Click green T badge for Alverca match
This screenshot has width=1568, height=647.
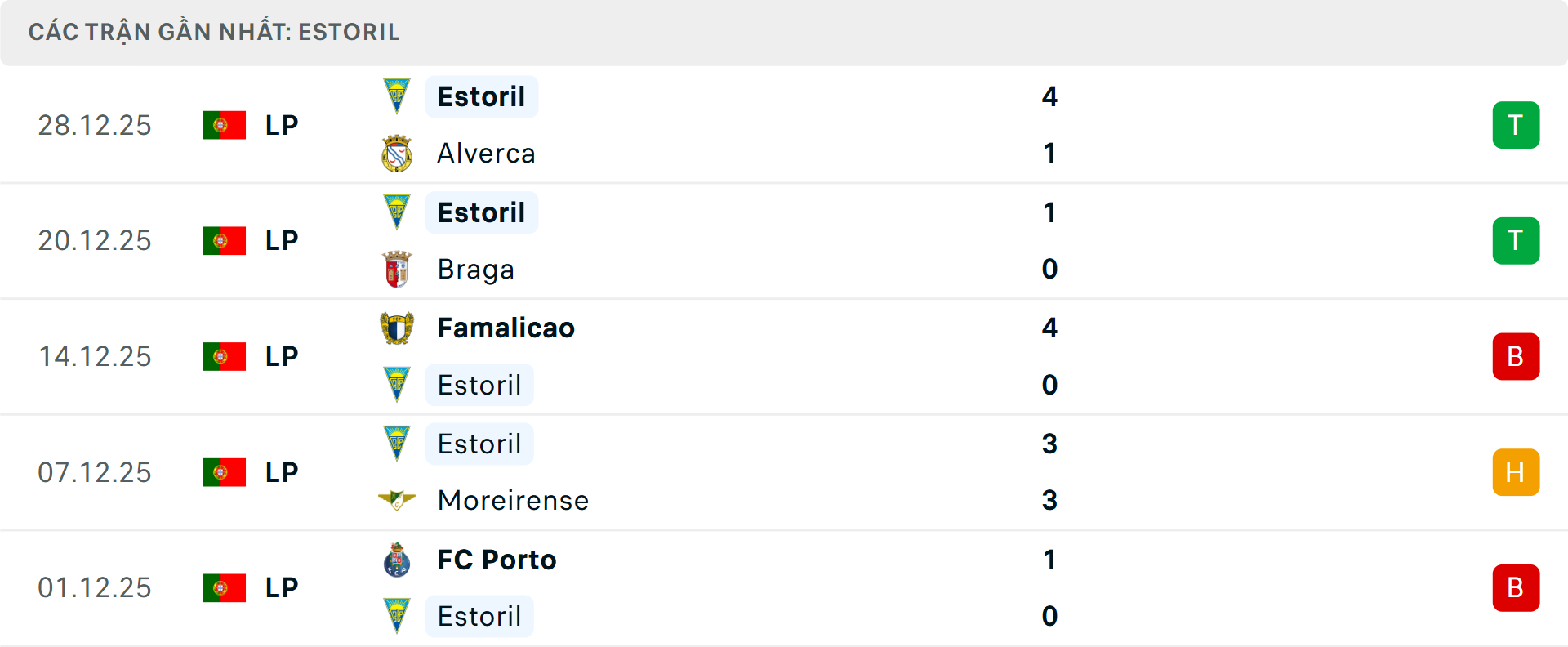(1516, 125)
